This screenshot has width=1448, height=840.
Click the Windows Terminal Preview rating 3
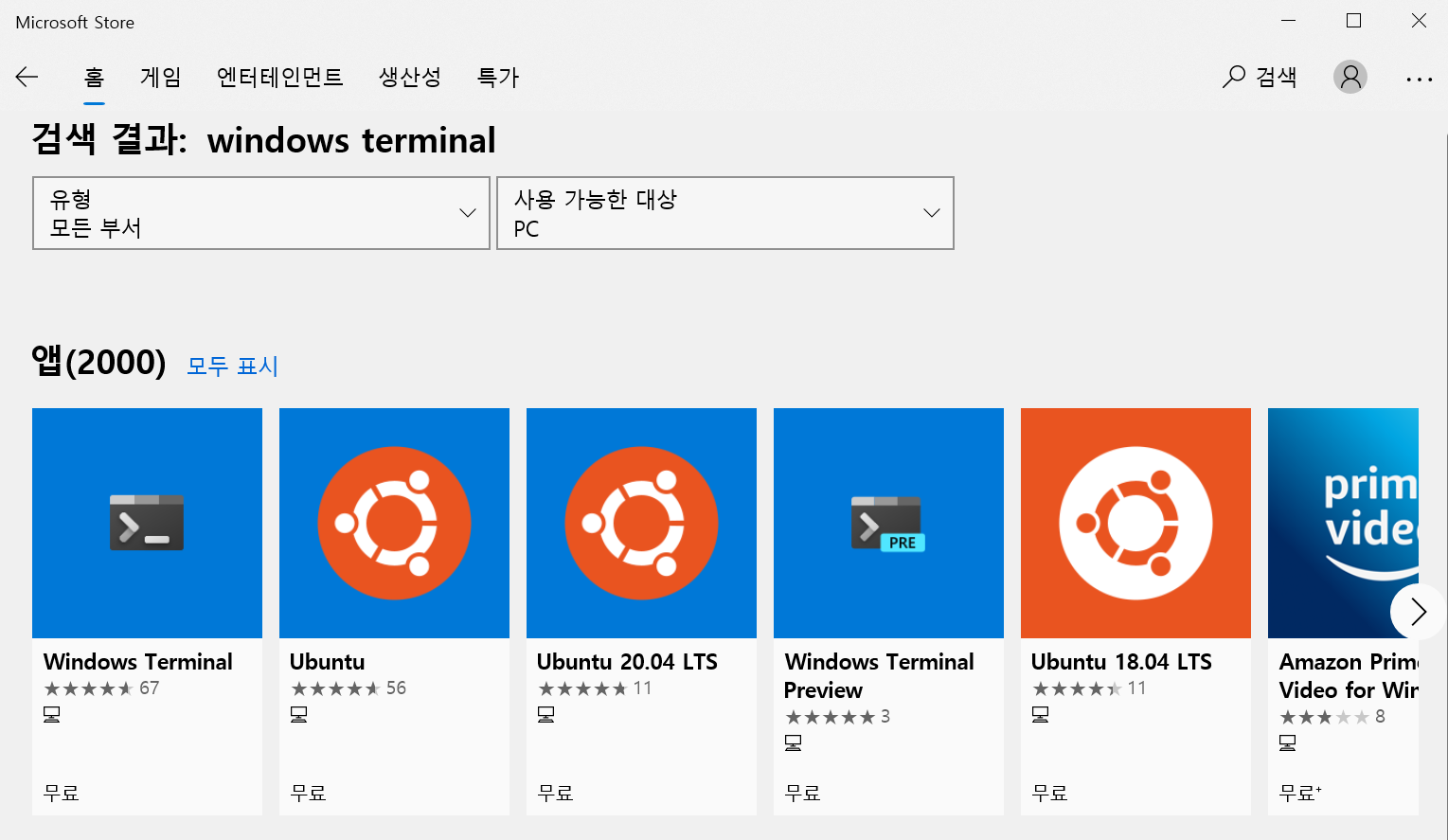click(837, 717)
